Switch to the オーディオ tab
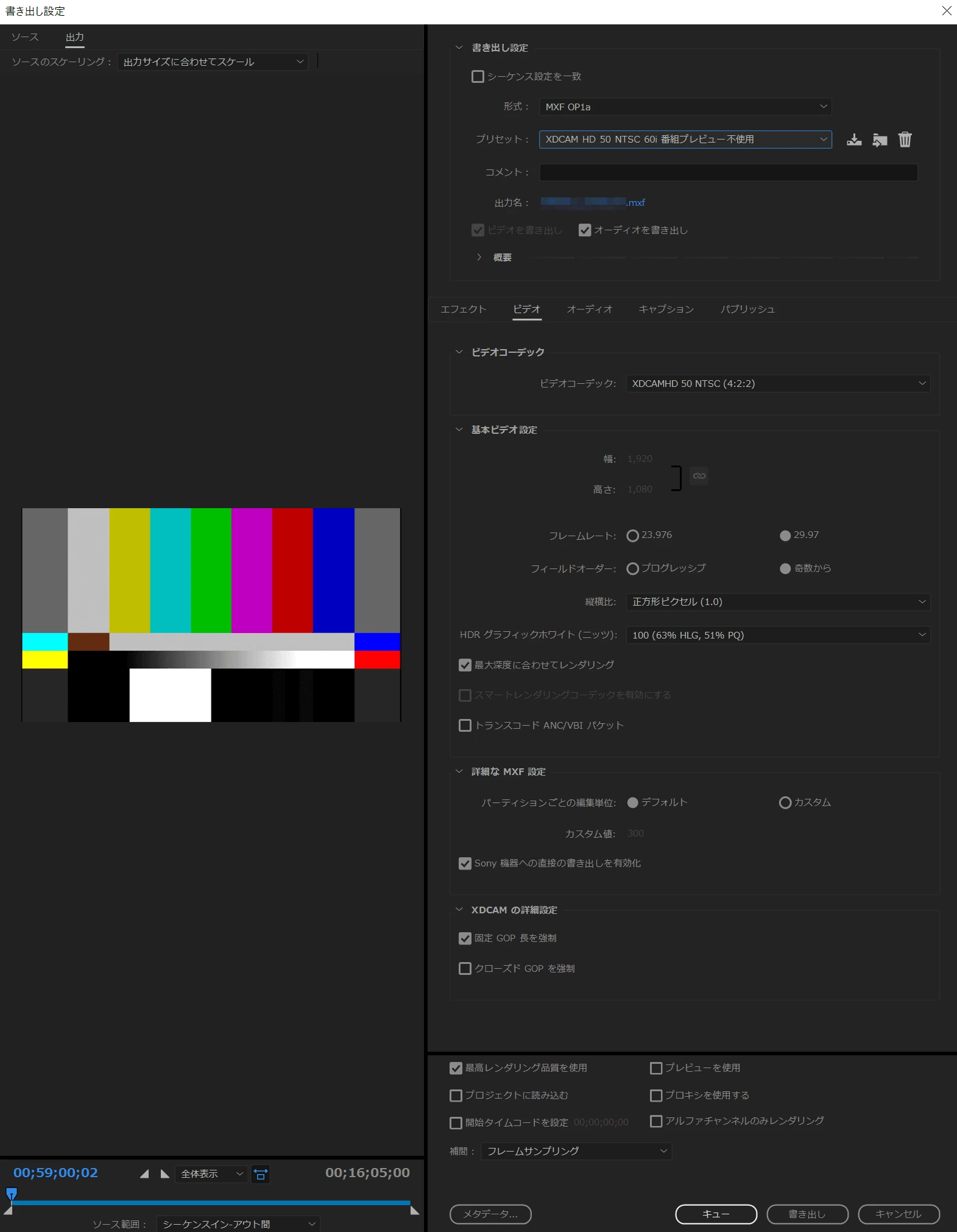Image resolution: width=957 pixels, height=1232 pixels. pyautogui.click(x=589, y=309)
